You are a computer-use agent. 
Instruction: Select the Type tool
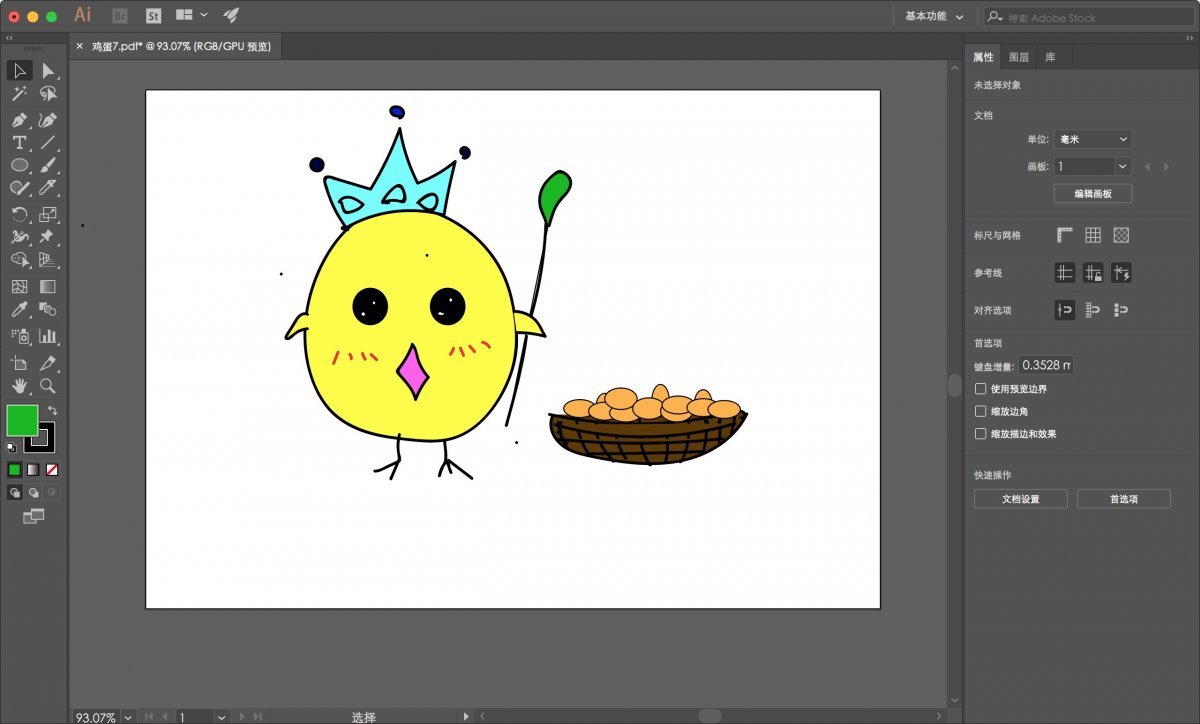click(x=19, y=143)
